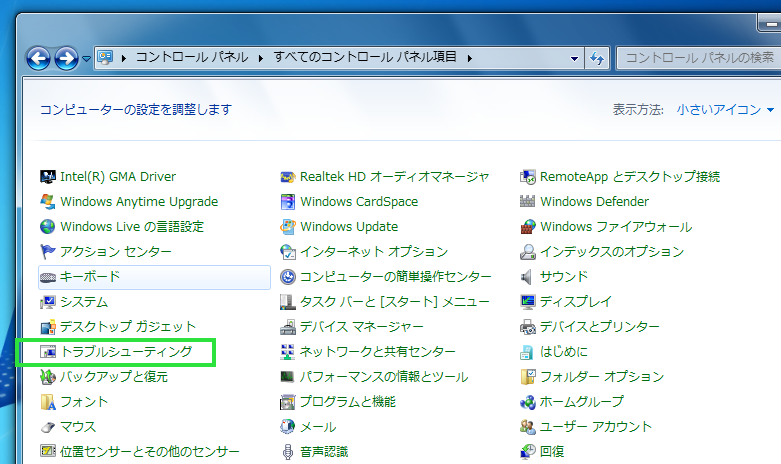Click the サウンド speaker icon

(x=527, y=277)
